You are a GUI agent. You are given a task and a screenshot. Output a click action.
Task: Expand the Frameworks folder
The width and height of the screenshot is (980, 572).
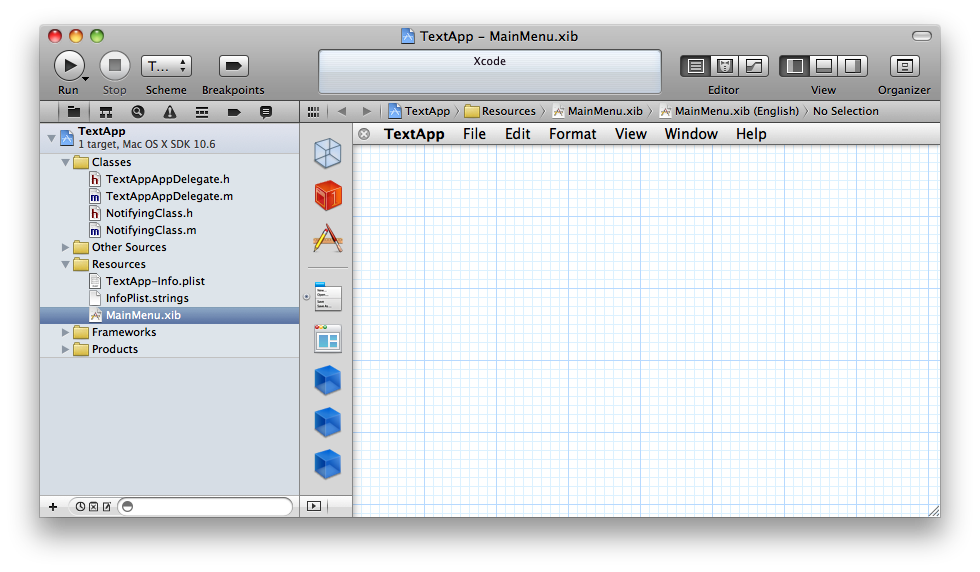pos(65,332)
